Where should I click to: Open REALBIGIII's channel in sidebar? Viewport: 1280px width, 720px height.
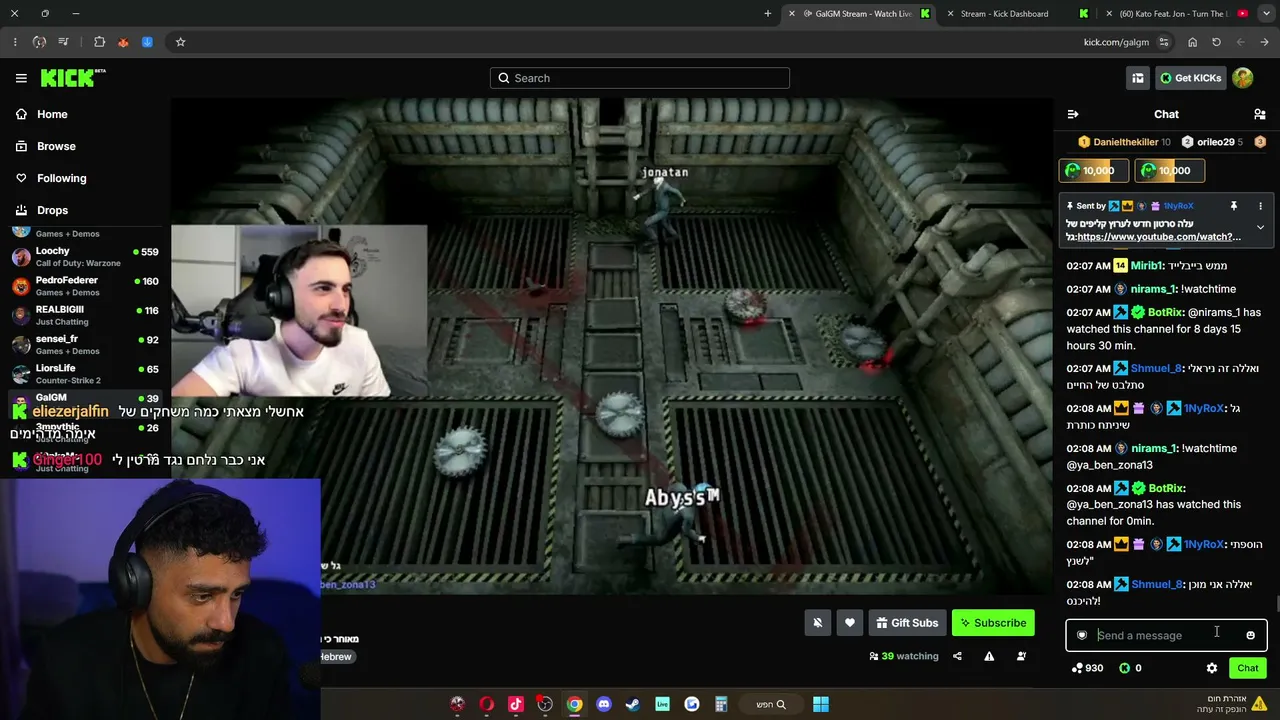pyautogui.click(x=85, y=315)
